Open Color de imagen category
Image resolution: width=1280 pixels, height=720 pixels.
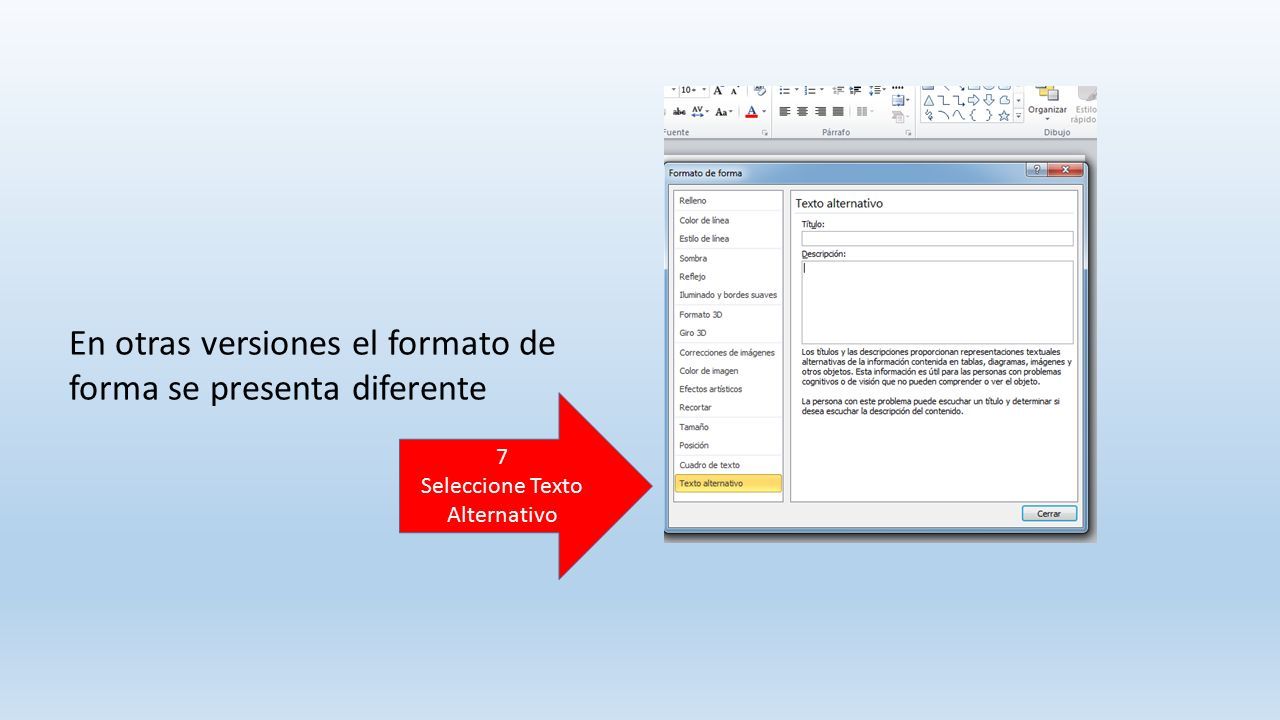[x=728, y=371]
